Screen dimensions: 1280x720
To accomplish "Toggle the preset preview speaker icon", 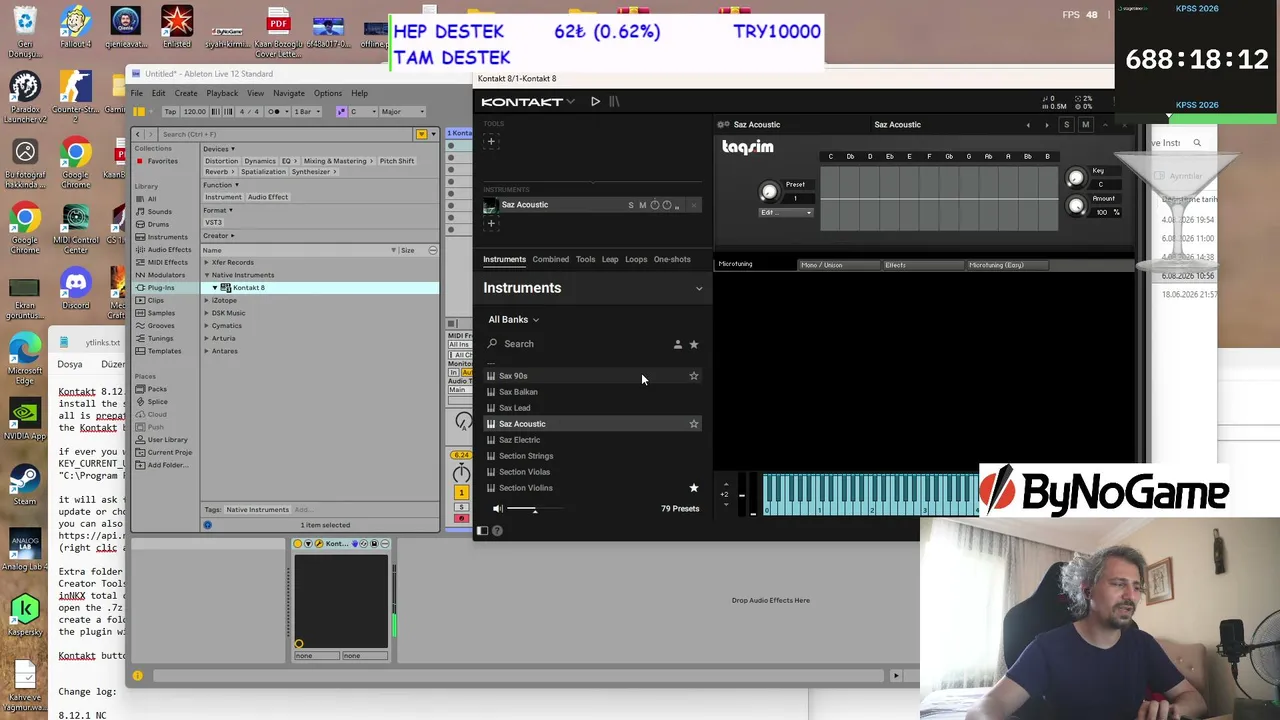I will [497, 509].
